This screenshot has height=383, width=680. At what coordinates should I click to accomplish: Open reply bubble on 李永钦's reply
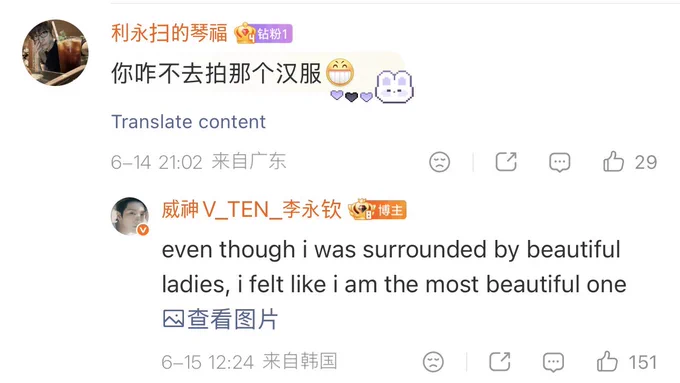pos(553,362)
